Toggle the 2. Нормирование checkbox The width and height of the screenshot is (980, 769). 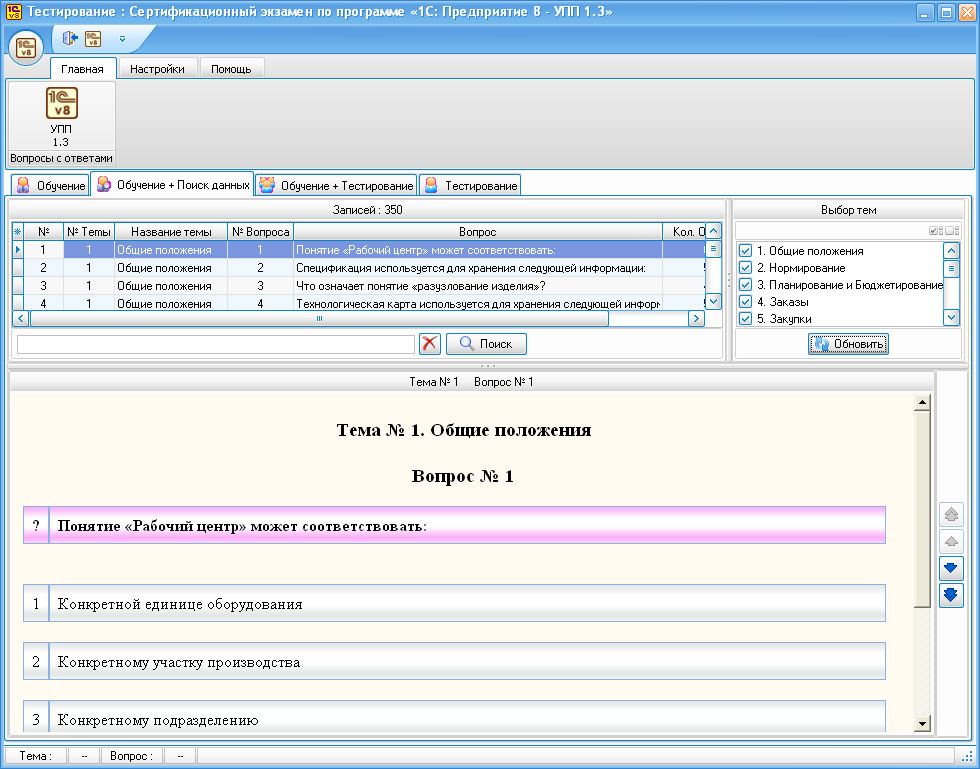tap(745, 268)
